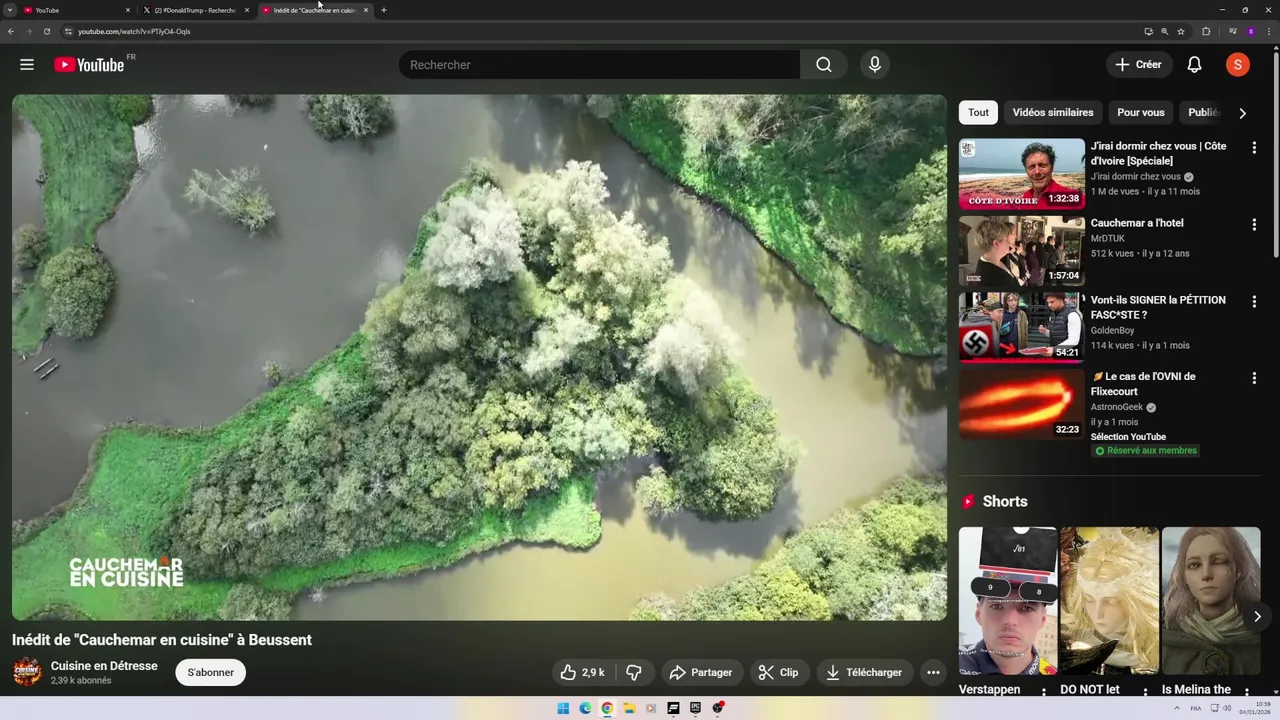Close the #DonaldTrump tab

click(x=247, y=10)
